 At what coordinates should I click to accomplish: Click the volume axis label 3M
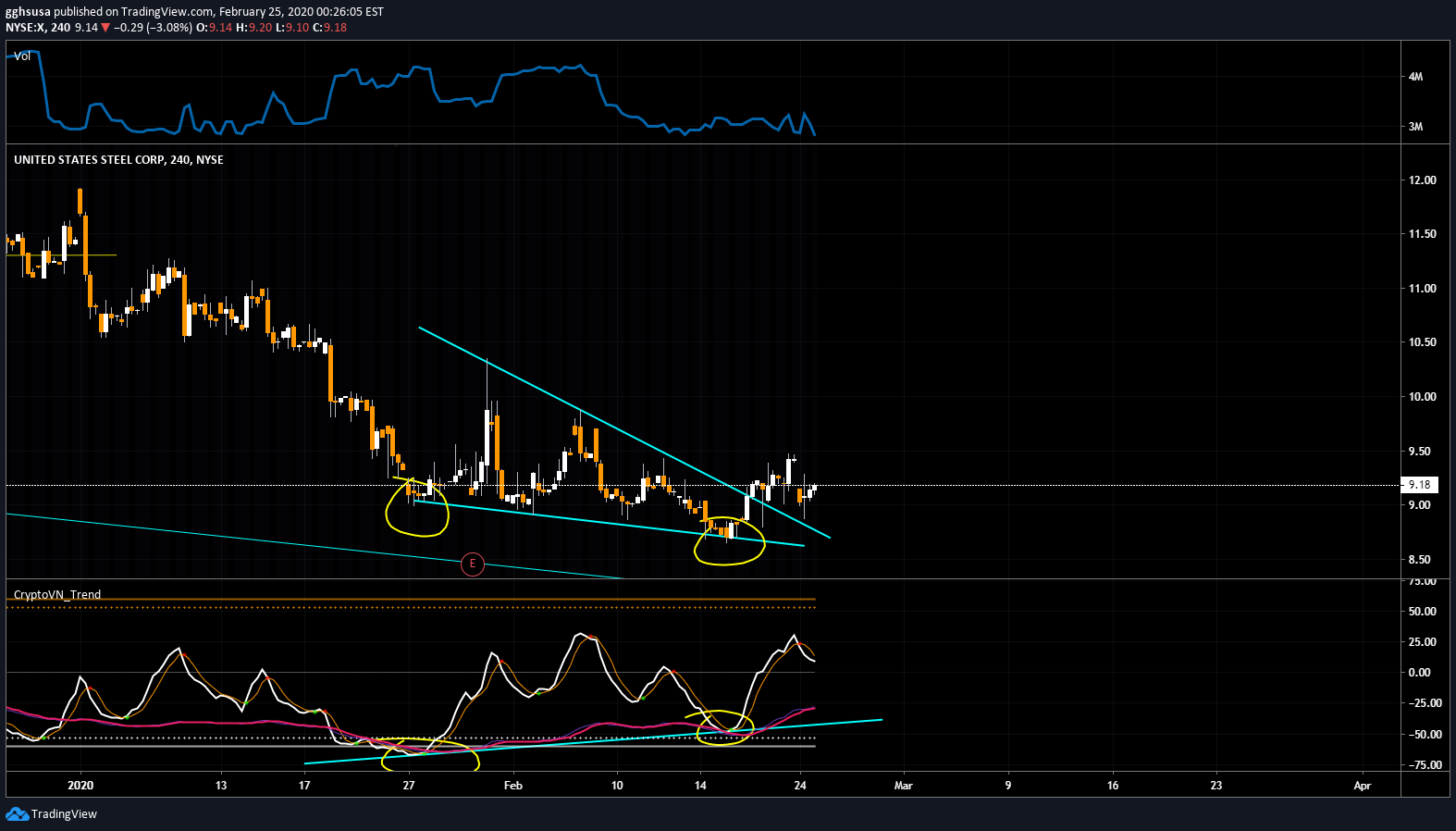coord(1415,127)
